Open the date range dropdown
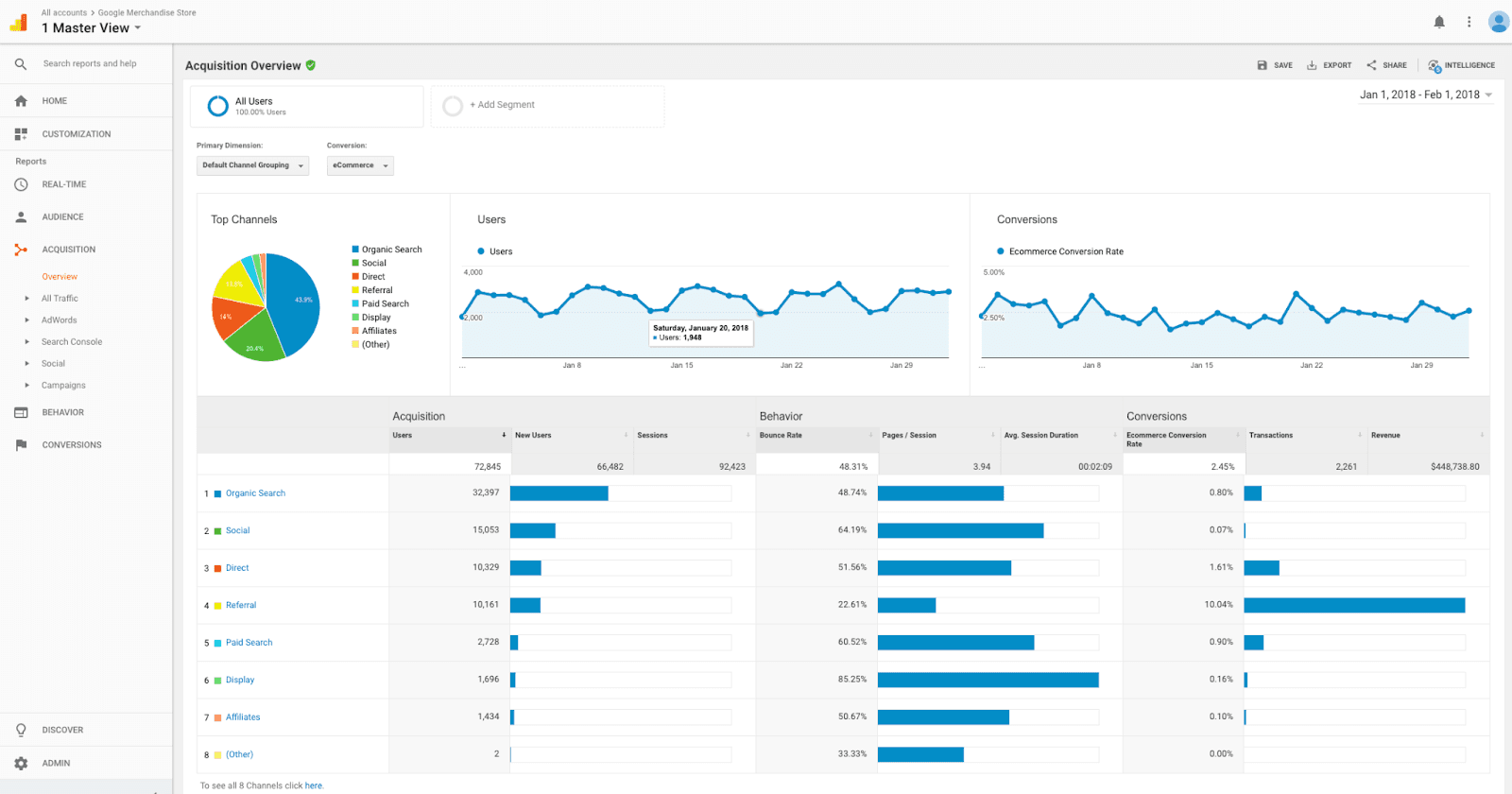 tap(1426, 95)
